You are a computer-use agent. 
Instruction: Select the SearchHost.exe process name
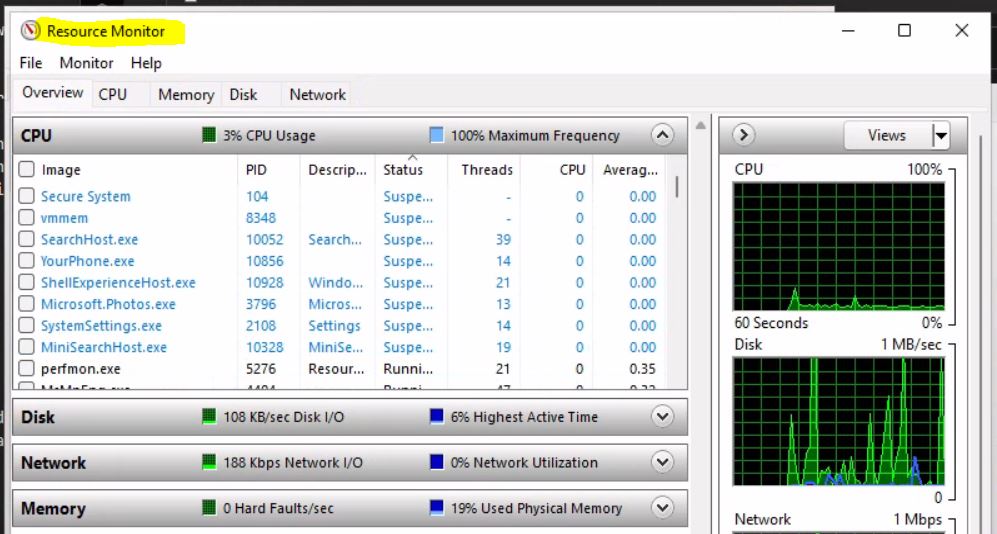pos(89,240)
